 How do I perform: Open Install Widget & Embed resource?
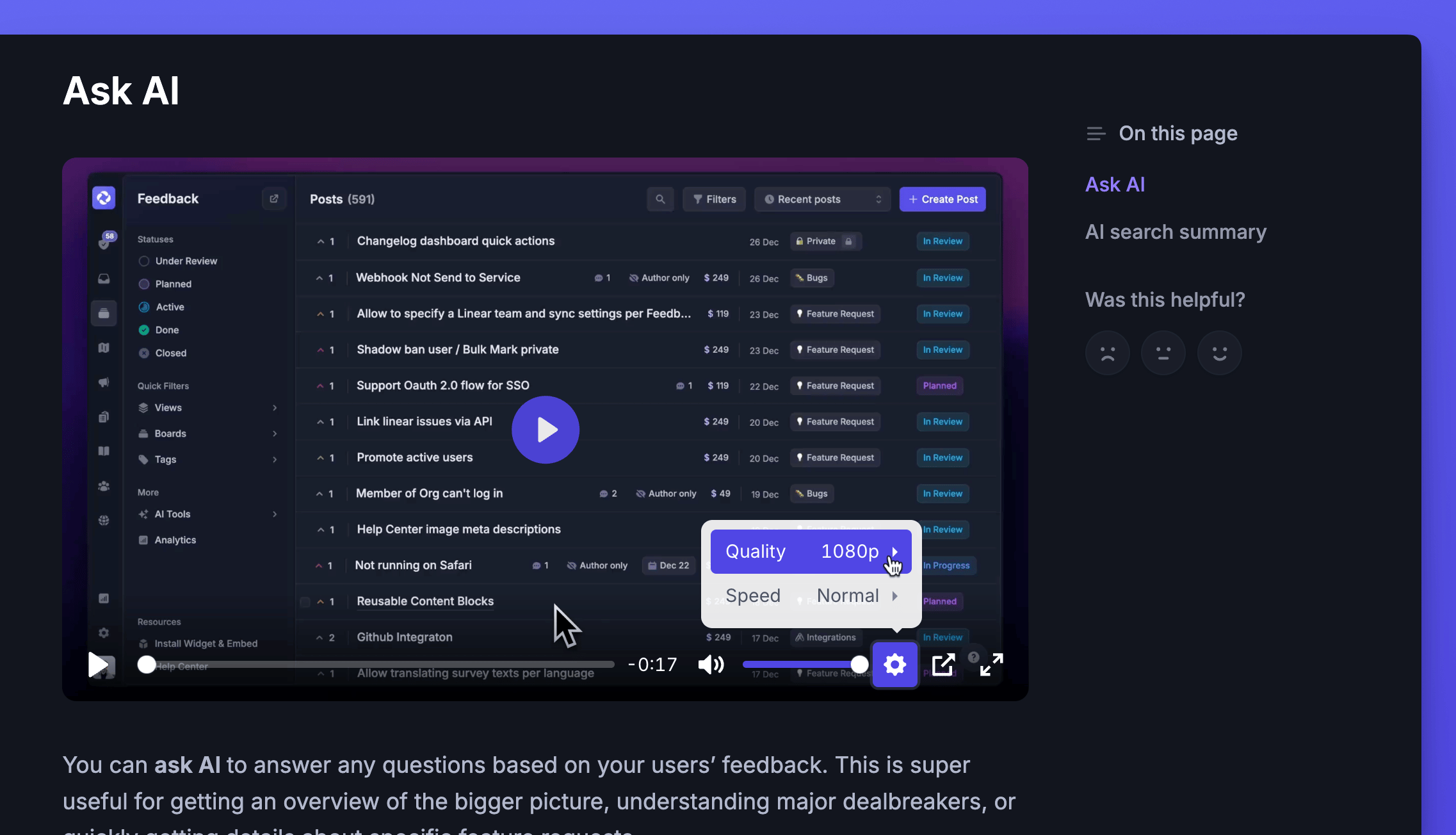point(198,644)
